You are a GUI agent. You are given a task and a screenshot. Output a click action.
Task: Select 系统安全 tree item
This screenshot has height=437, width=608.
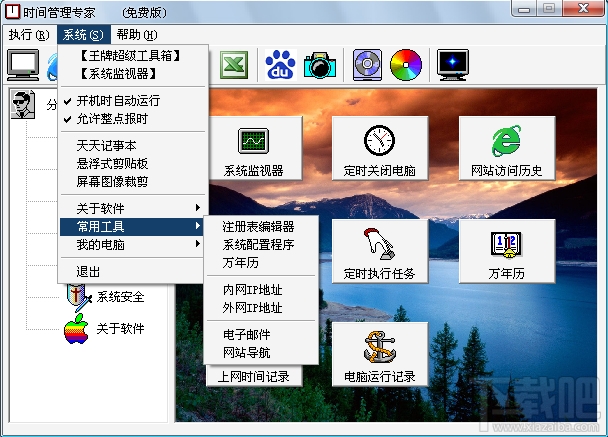[x=121, y=297]
